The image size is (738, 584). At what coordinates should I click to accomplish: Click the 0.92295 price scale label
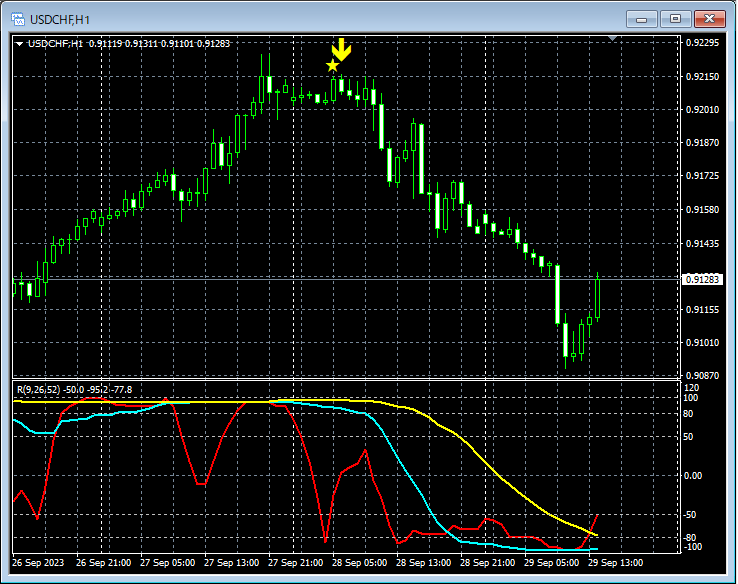coord(702,43)
